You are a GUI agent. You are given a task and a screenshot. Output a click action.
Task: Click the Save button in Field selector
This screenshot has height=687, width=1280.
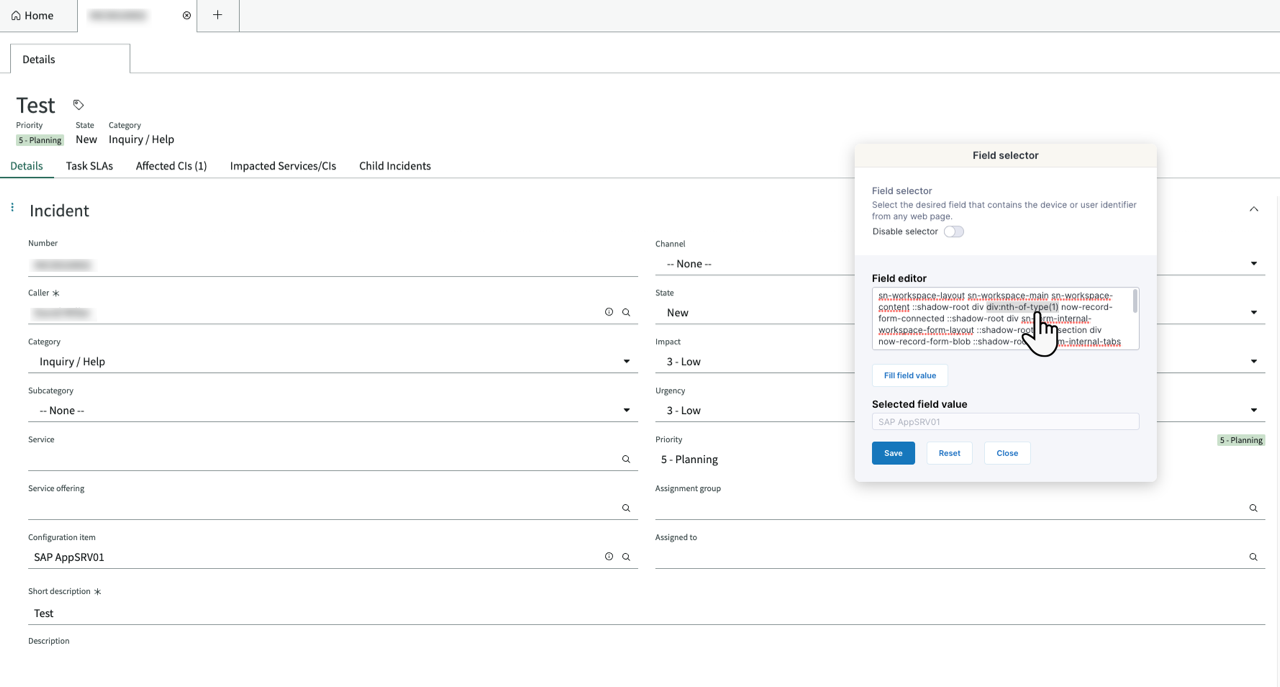(893, 453)
